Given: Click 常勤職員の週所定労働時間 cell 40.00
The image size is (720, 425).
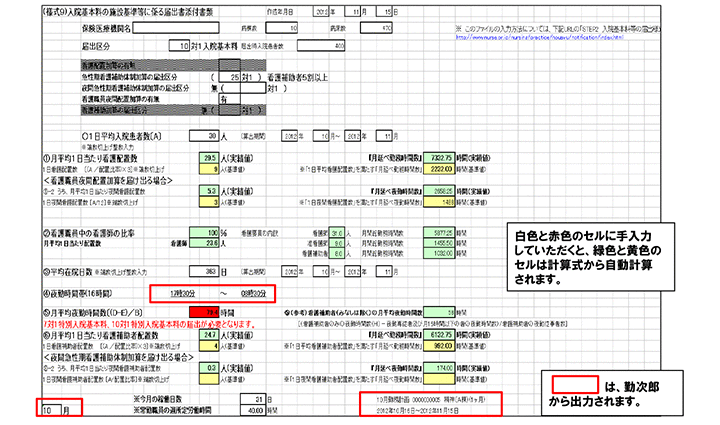Looking at the screenshot, I should tap(253, 410).
